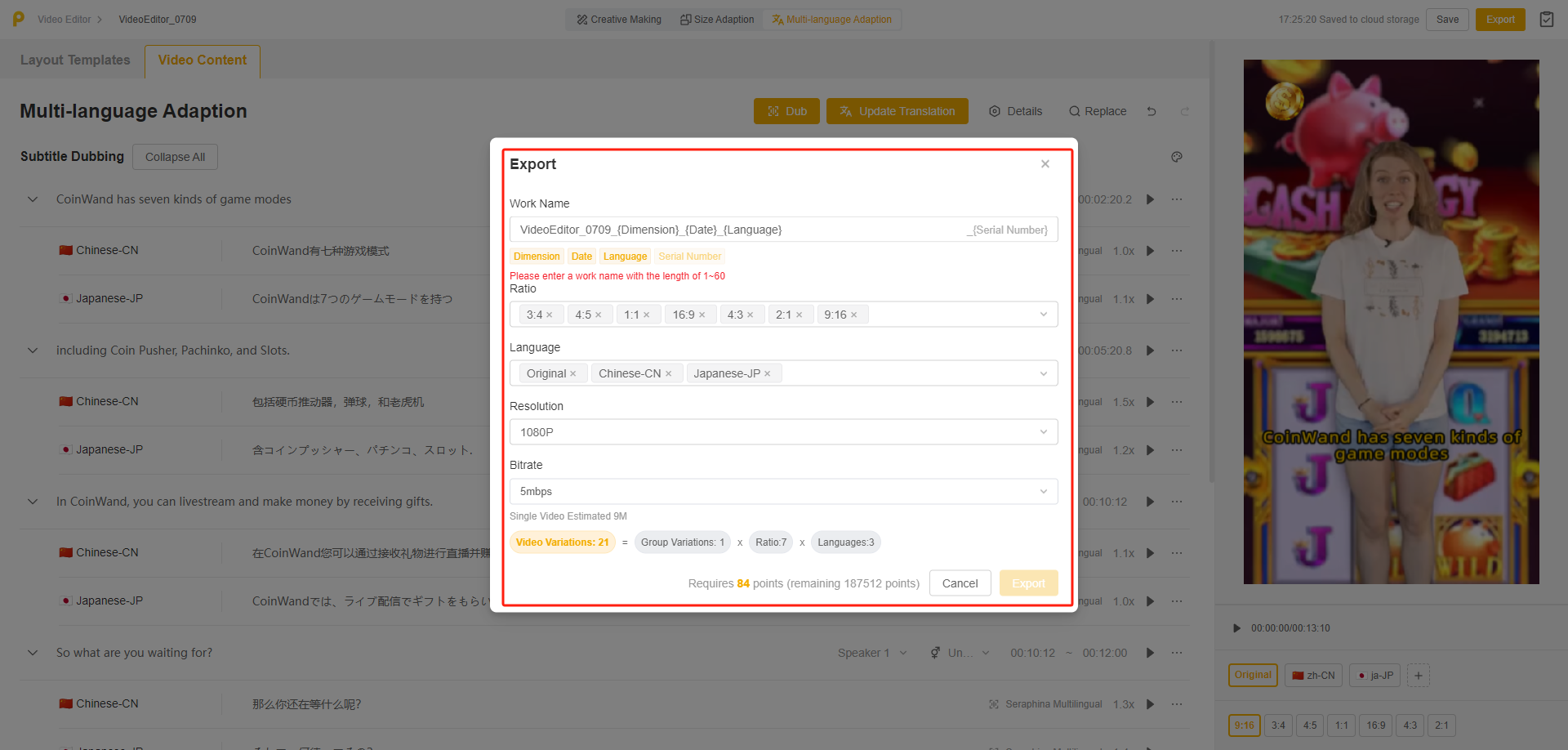The image size is (1568, 750).
Task: Remove the 16:9 ratio tag
Action: coord(702,315)
